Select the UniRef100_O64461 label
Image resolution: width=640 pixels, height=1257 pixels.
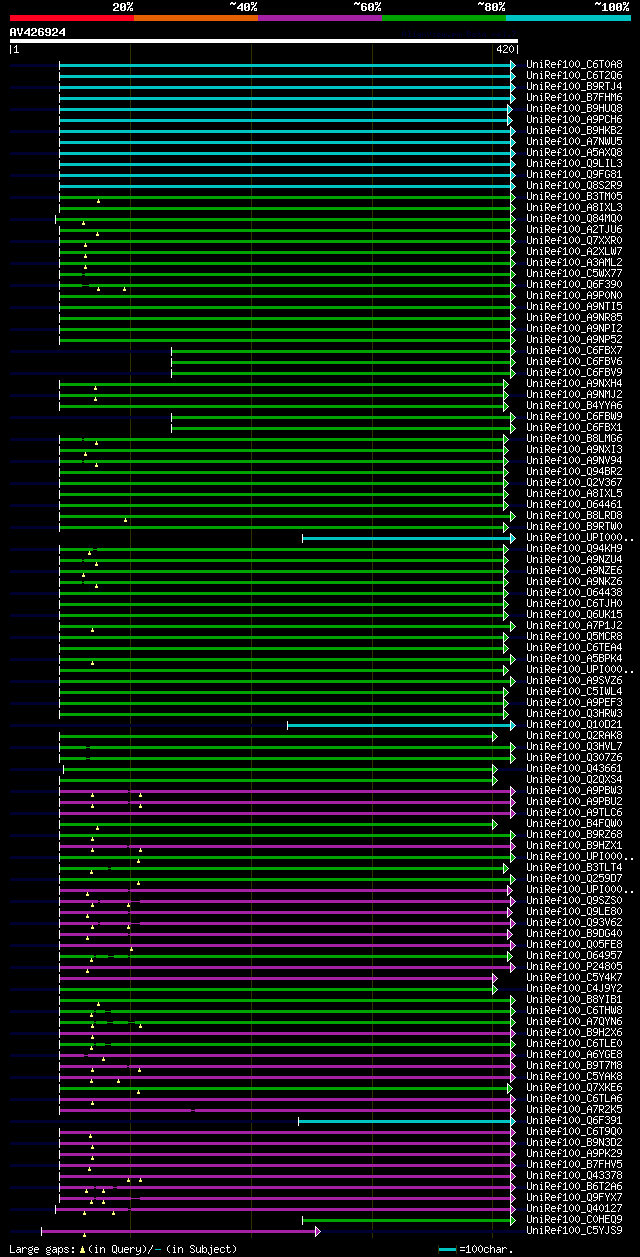point(574,504)
